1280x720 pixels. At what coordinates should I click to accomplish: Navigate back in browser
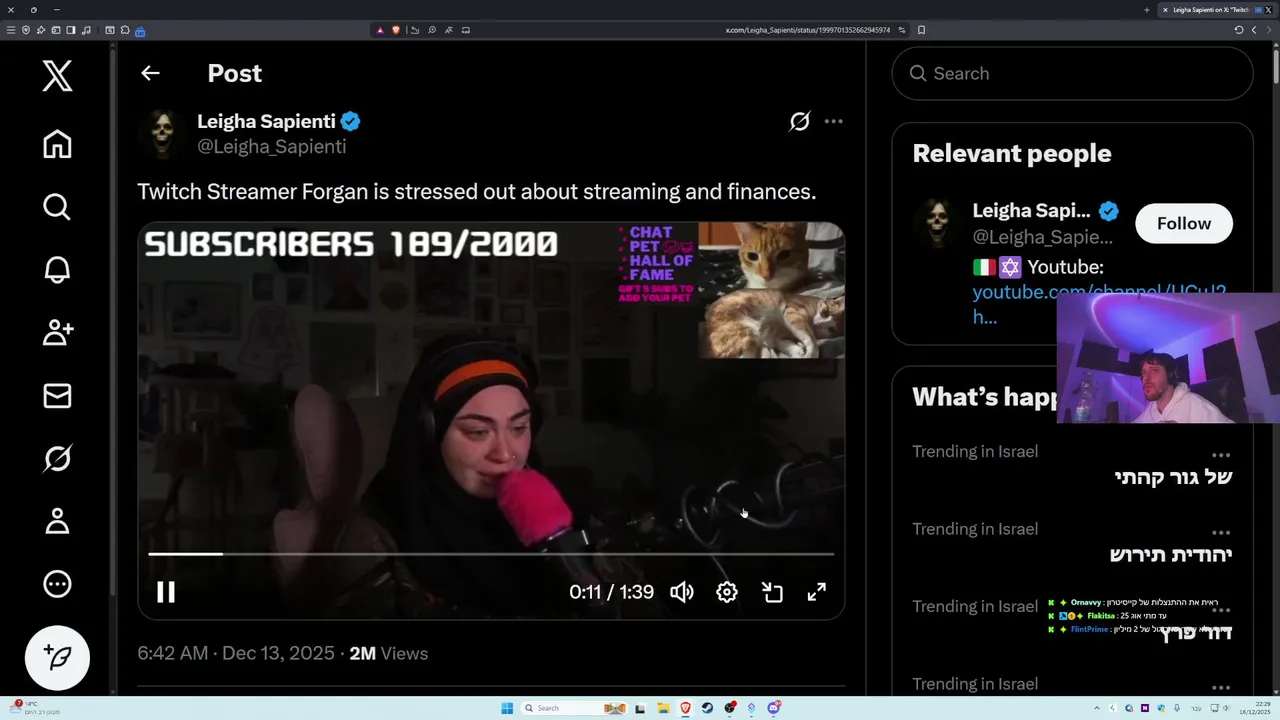(1254, 30)
